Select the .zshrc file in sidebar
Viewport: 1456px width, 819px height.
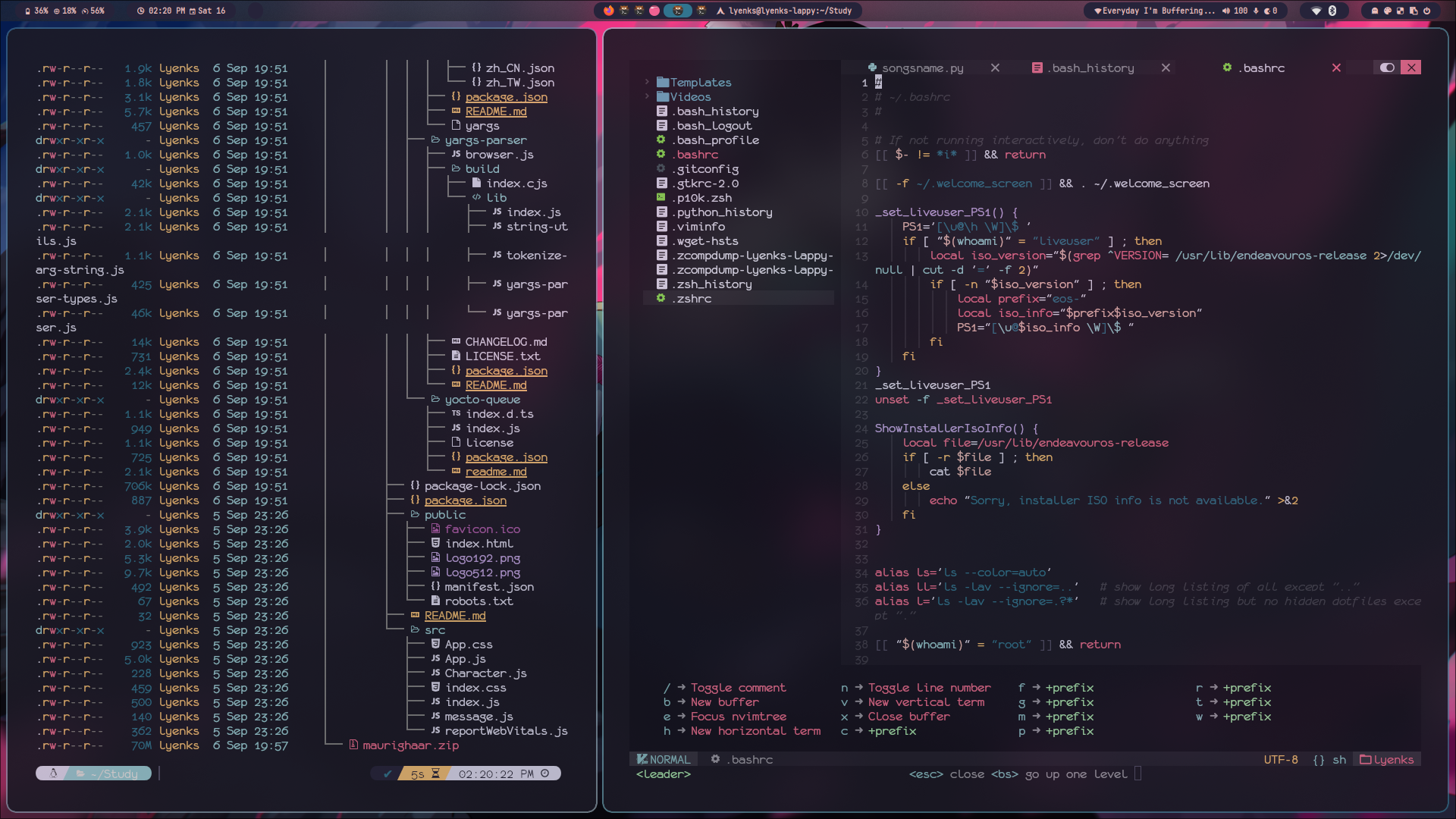692,298
